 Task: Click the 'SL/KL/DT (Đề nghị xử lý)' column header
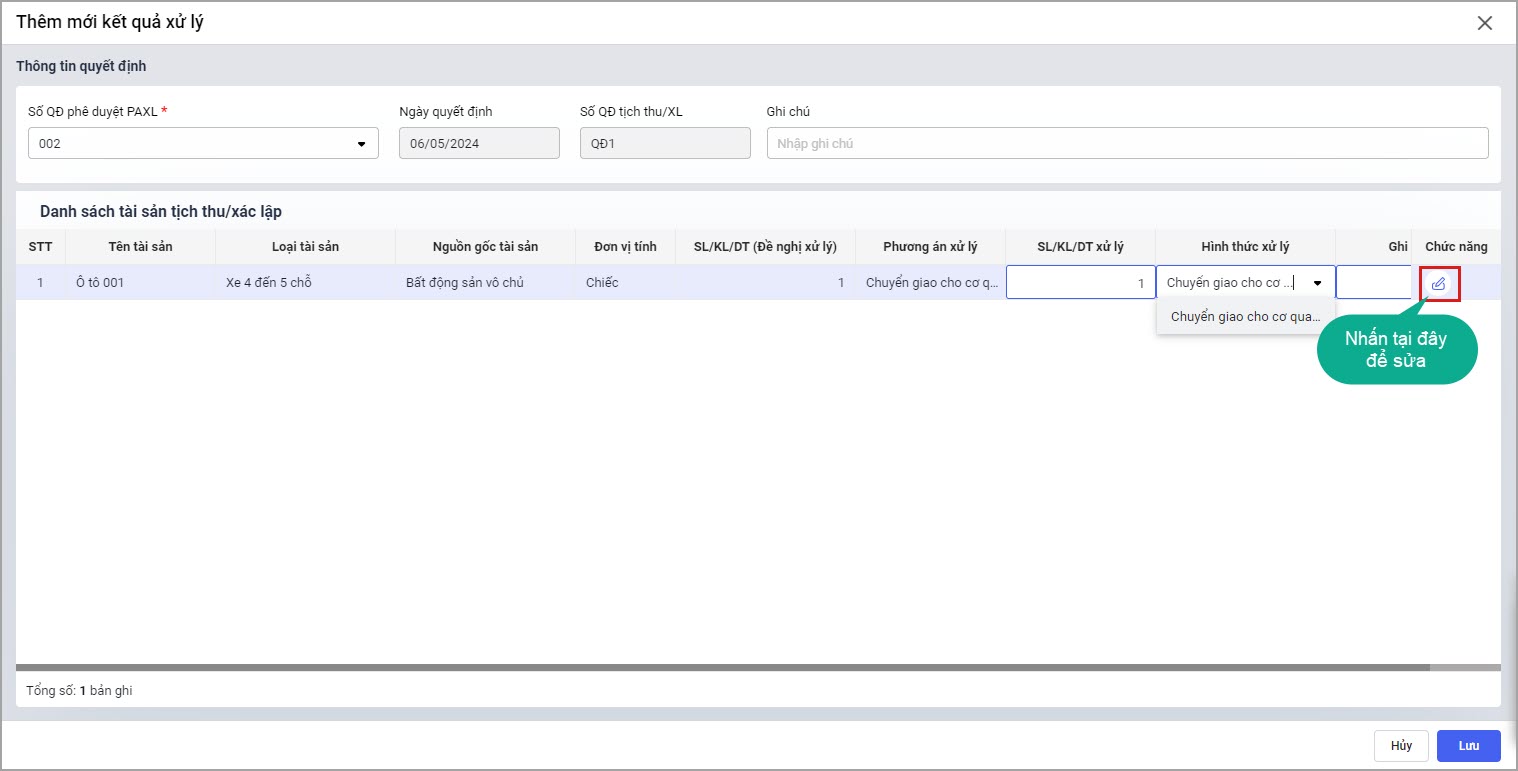[x=765, y=247]
